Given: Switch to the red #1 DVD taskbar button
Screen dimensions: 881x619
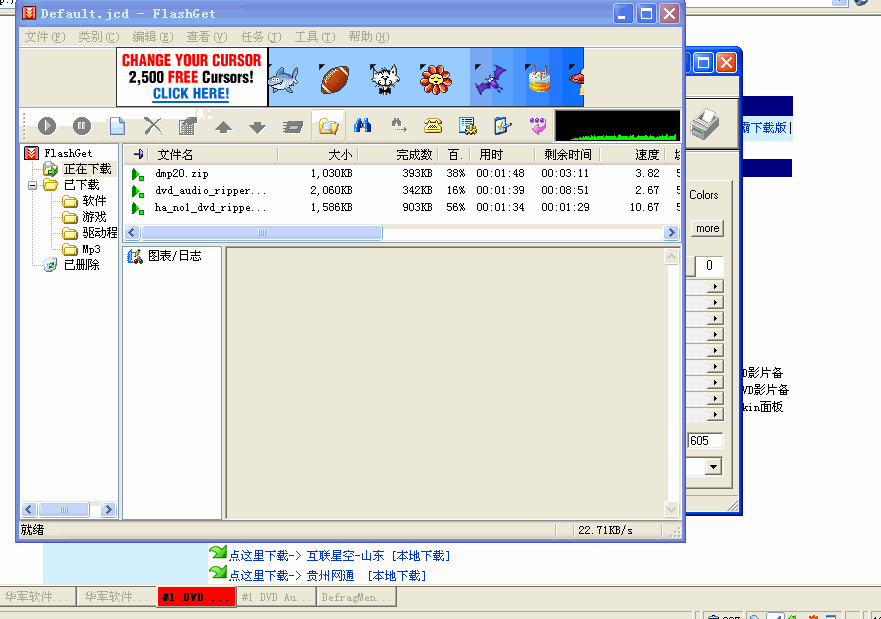Looking at the screenshot, I should tap(197, 597).
